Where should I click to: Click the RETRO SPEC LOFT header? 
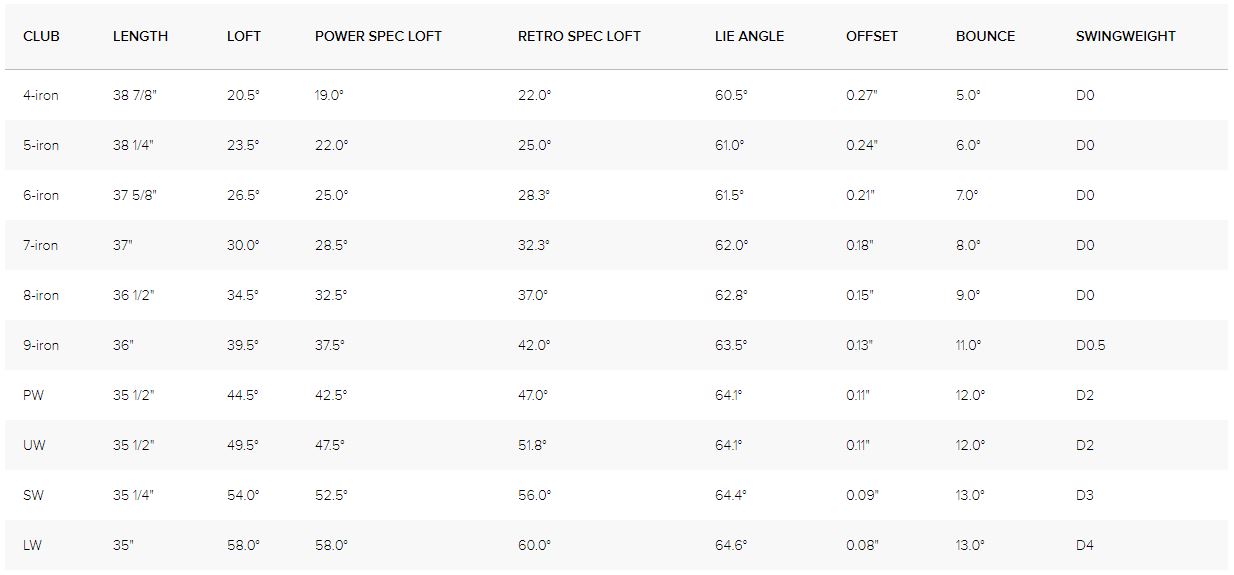[x=579, y=36]
